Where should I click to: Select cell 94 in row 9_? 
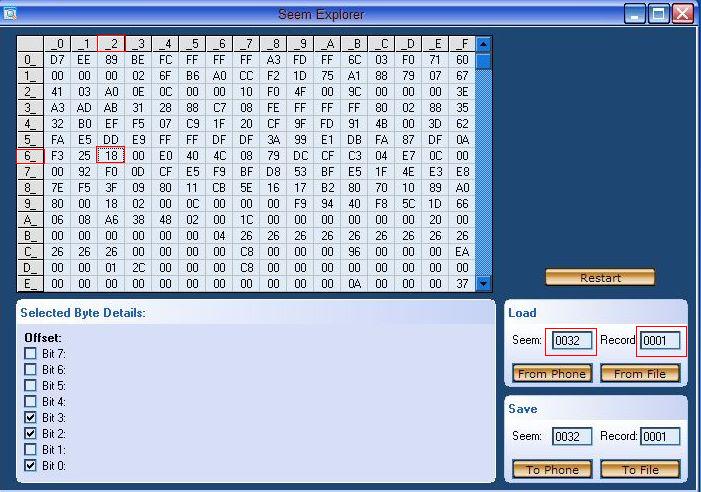pyautogui.click(x=327, y=204)
